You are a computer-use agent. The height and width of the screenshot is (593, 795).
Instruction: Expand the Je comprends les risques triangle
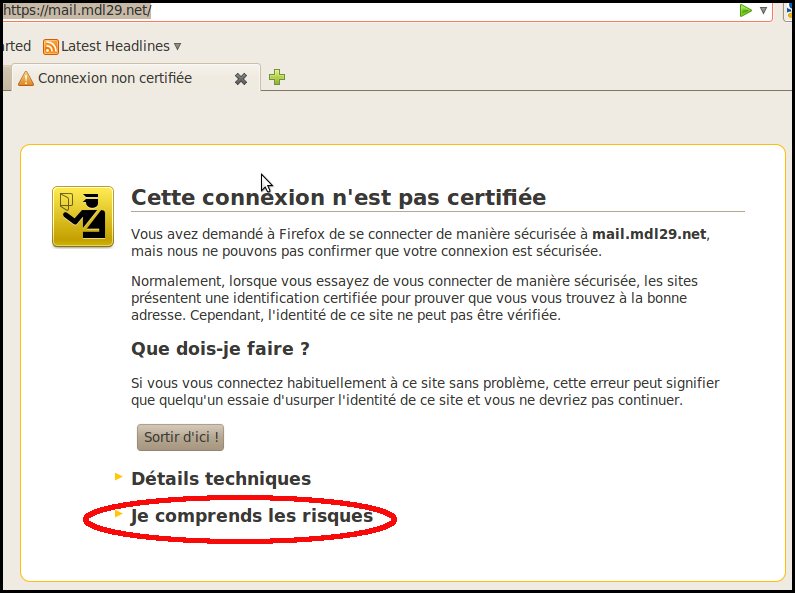pos(119,514)
